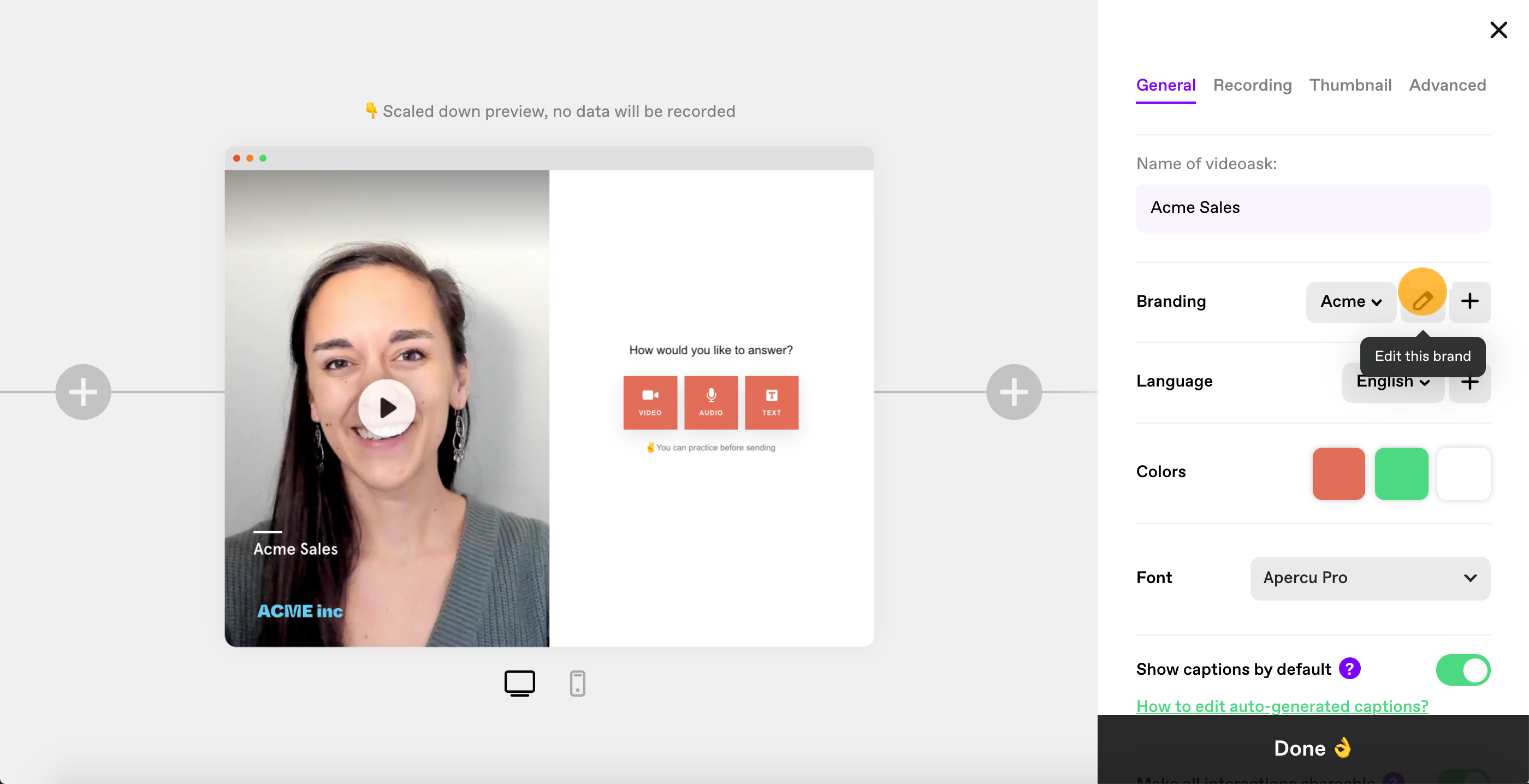1529x784 pixels.
Task: Open How to edit auto-generated captions link
Action: coord(1282,706)
